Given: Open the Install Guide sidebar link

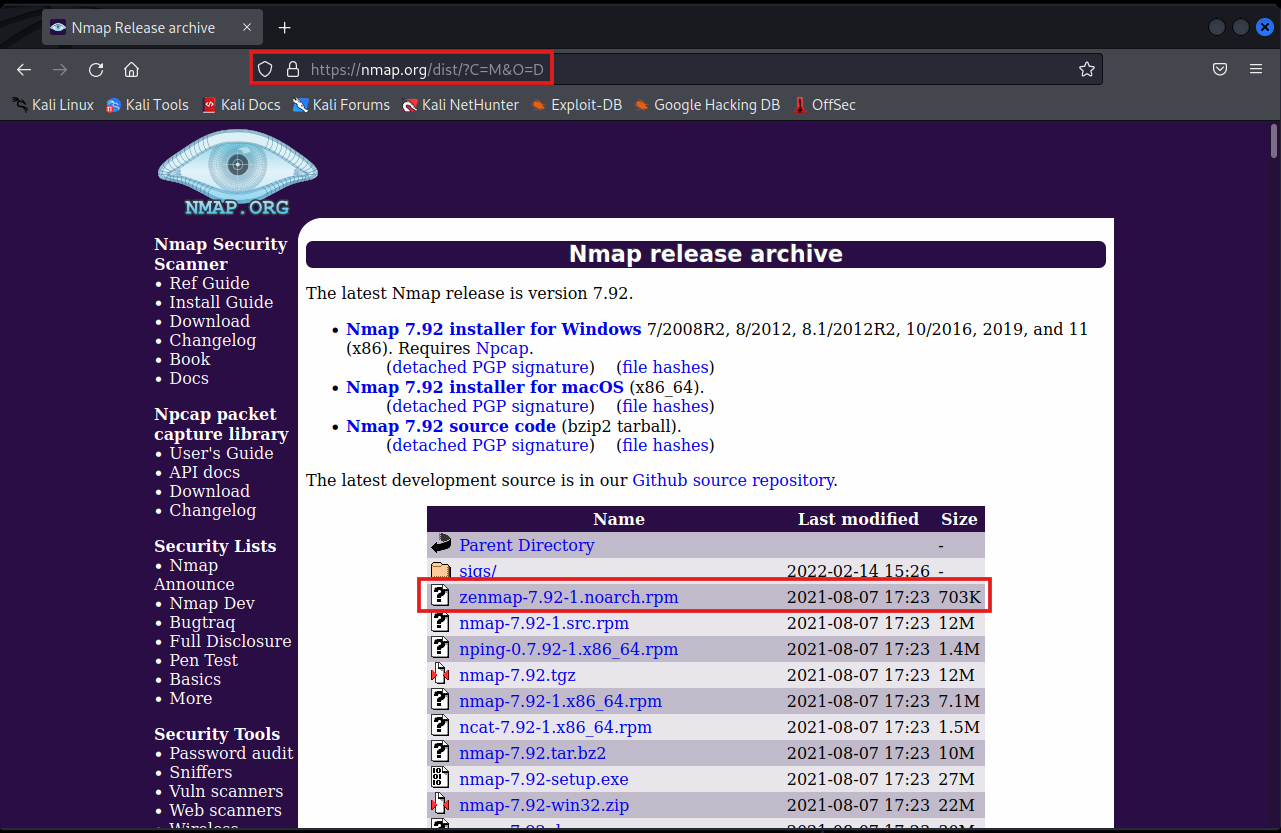Looking at the screenshot, I should point(221,302).
